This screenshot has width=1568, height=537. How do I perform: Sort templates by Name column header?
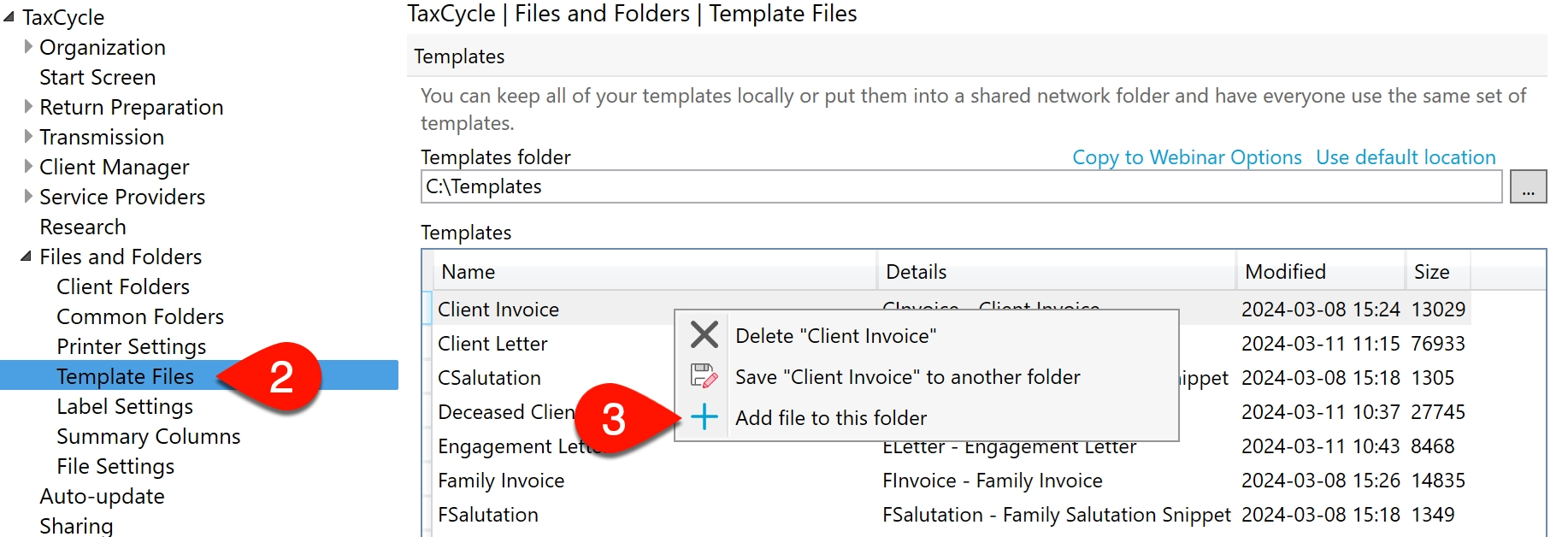pos(655,272)
